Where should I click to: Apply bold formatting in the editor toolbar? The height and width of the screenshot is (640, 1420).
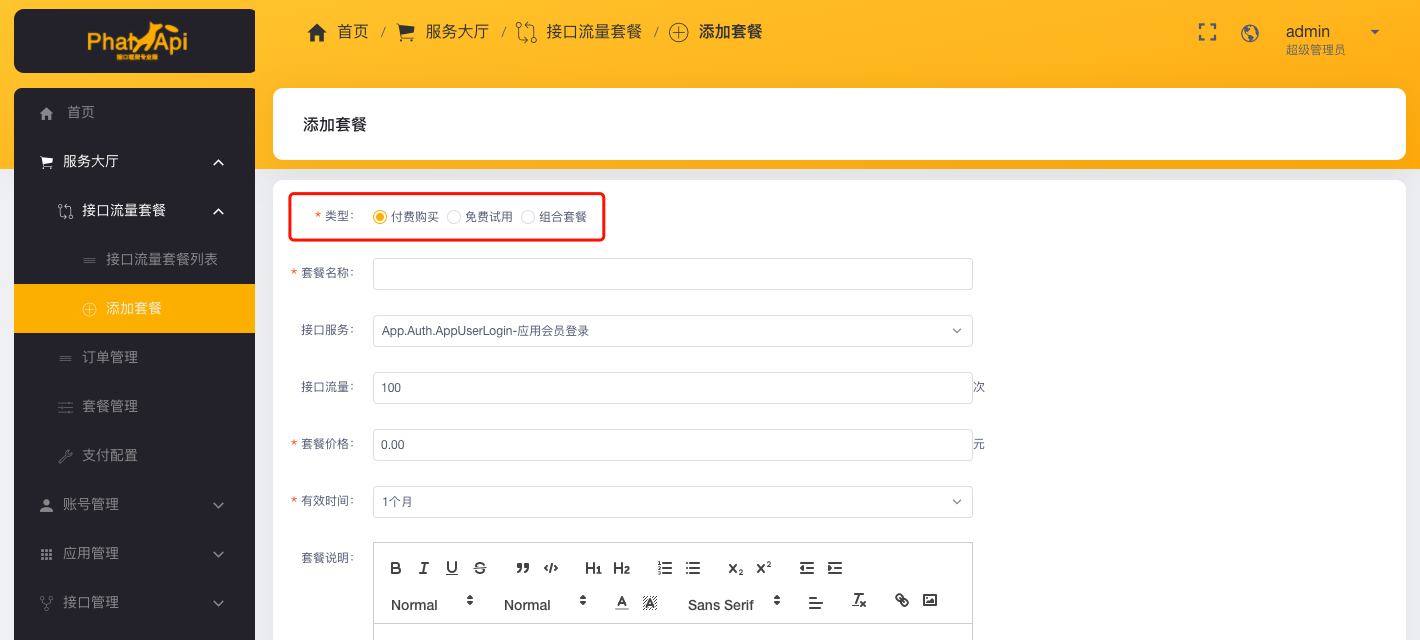396,568
